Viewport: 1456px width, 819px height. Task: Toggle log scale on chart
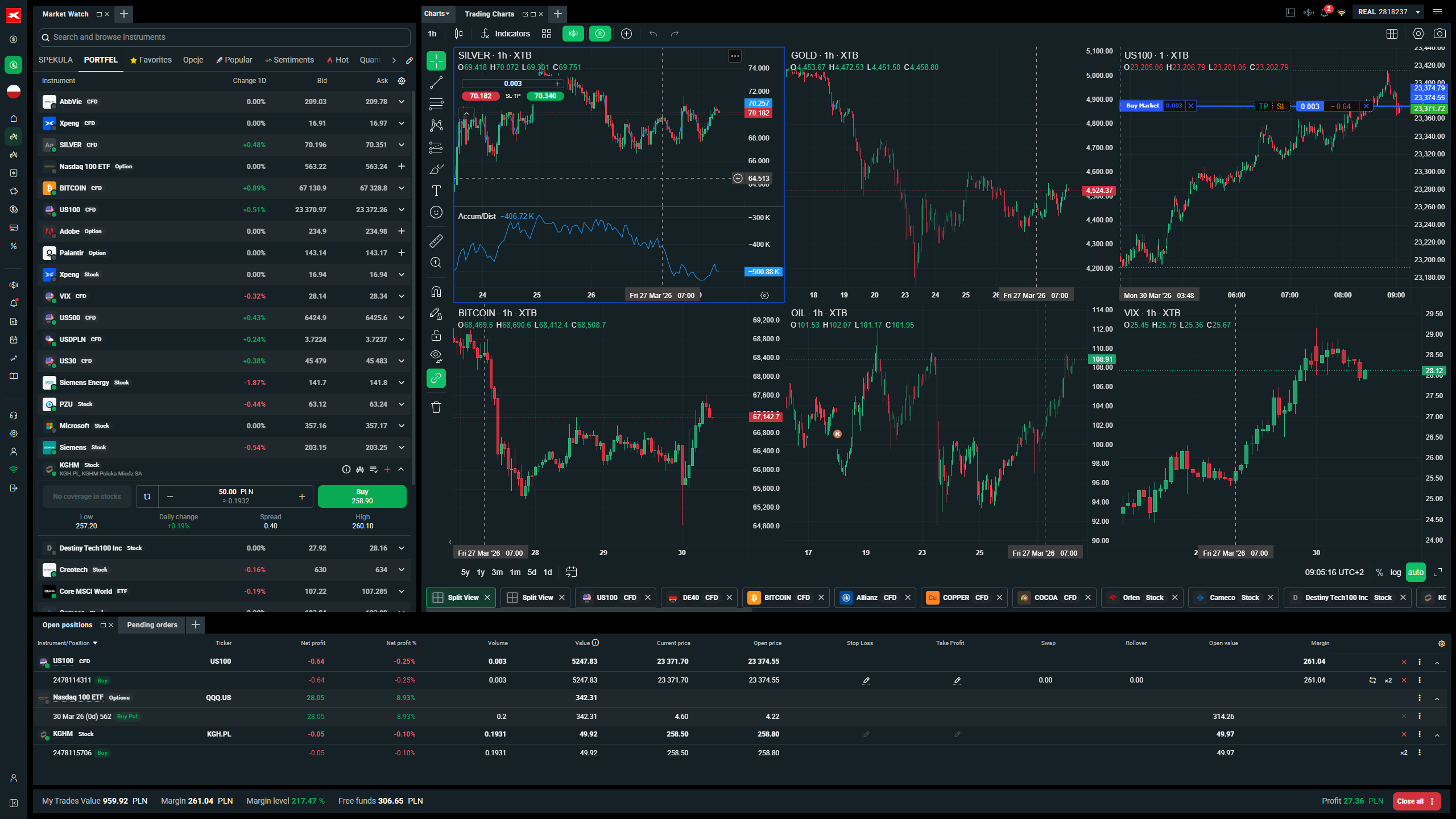tap(1396, 572)
